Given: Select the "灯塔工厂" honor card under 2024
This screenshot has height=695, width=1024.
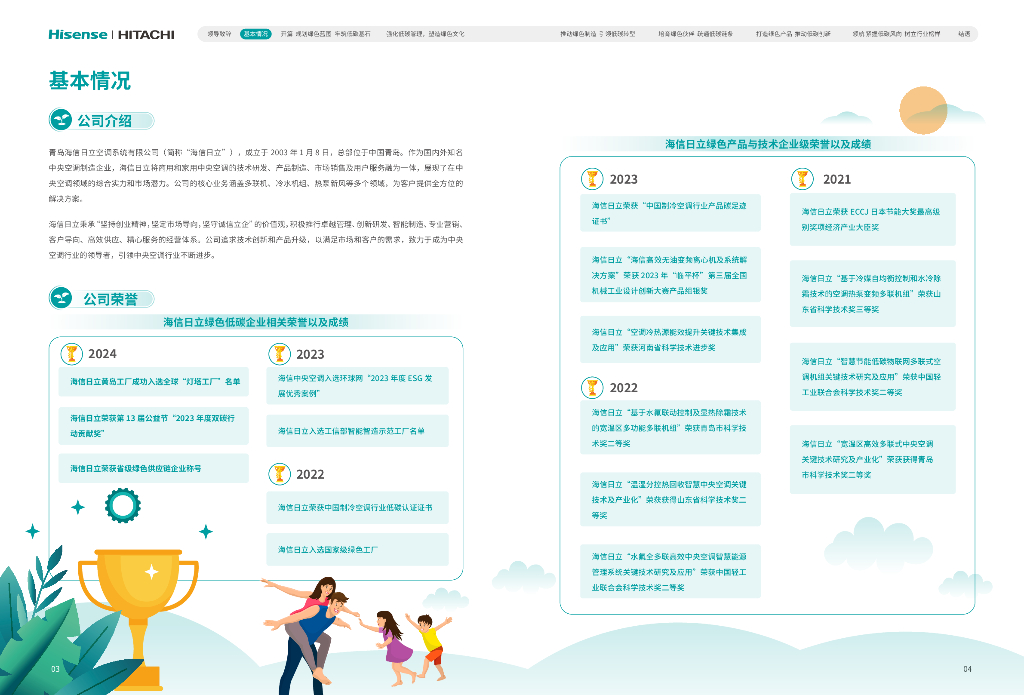Looking at the screenshot, I should (154, 382).
